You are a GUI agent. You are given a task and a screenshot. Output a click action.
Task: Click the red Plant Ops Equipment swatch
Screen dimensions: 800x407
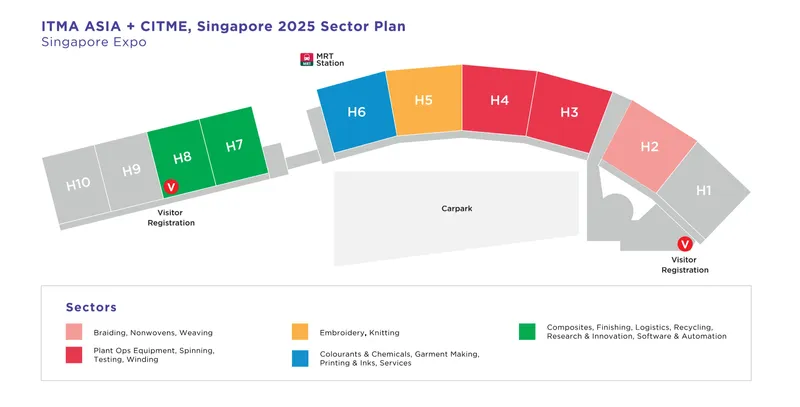tap(74, 355)
